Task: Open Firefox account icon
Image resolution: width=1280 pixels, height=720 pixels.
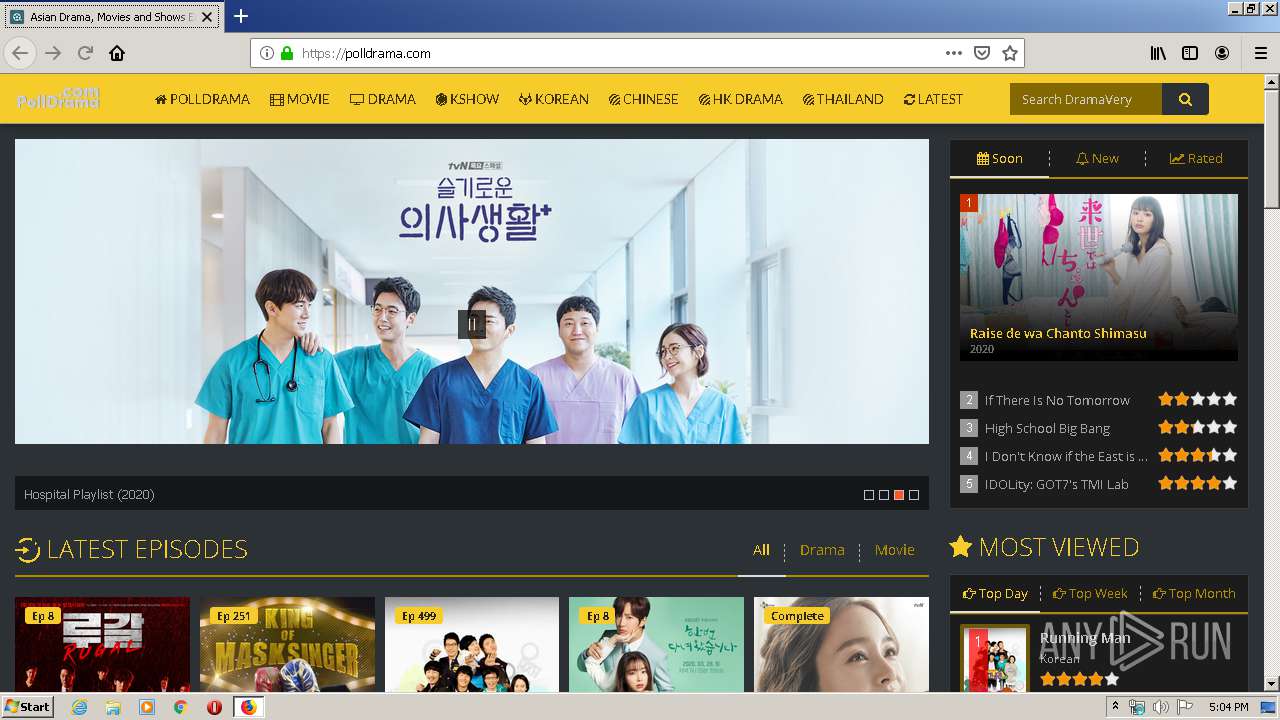Action: coord(1222,53)
